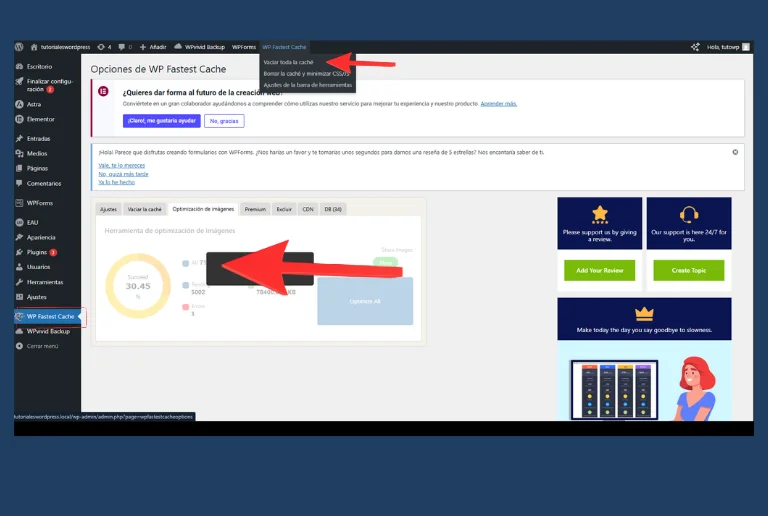Open the CDN tab
Viewport: 768px width, 516px height.
[308, 209]
